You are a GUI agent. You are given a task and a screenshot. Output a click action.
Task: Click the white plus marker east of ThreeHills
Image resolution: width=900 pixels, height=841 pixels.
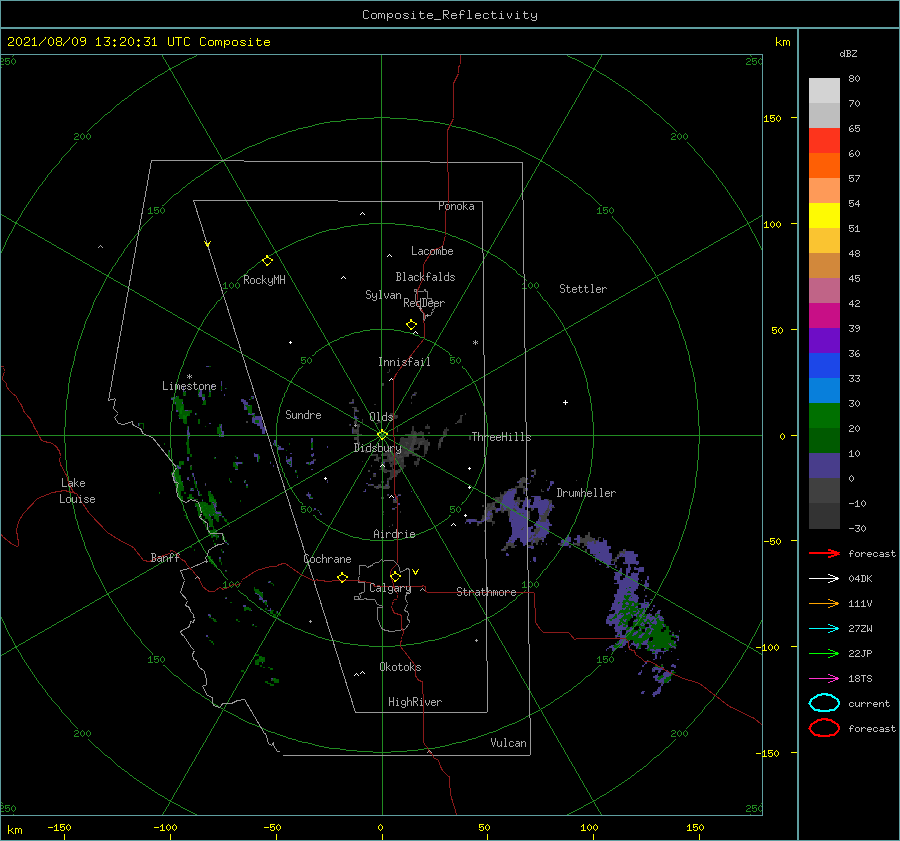[565, 402]
